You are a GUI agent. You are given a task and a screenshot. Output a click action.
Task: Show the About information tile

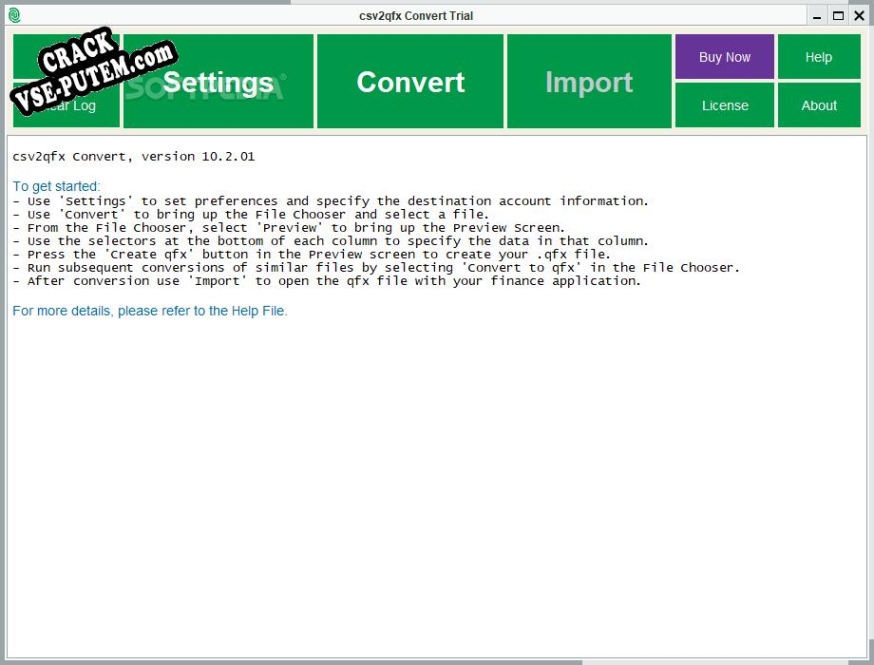819,105
